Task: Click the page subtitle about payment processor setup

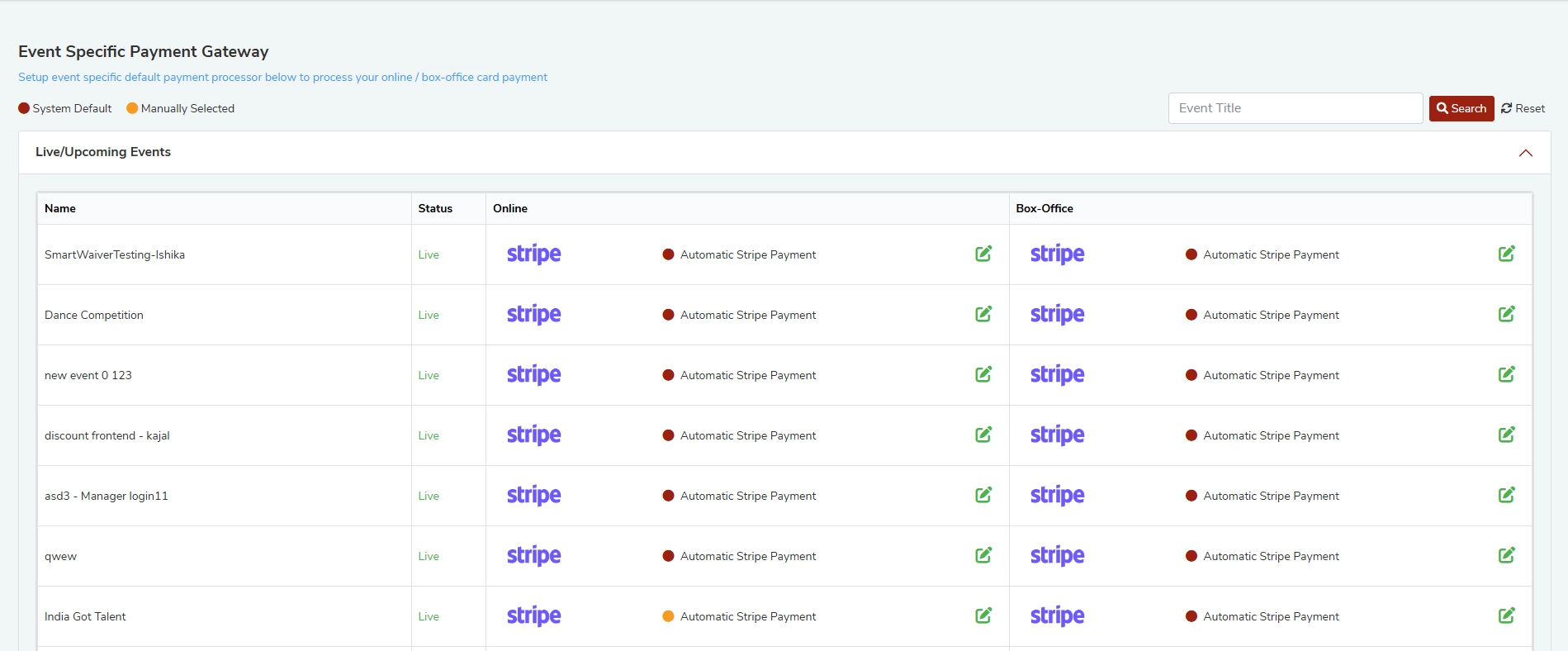Action: pos(282,77)
